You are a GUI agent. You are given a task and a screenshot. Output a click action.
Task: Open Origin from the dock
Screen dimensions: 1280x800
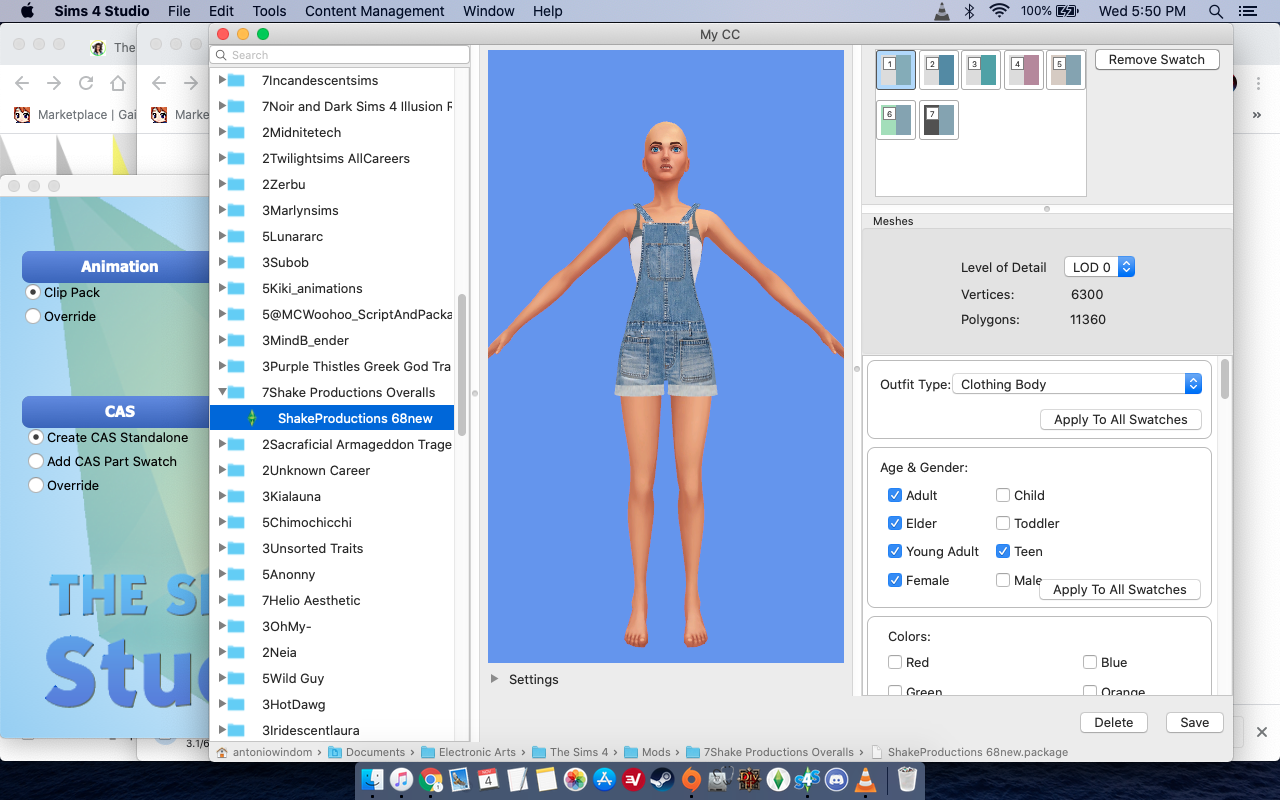[691, 779]
